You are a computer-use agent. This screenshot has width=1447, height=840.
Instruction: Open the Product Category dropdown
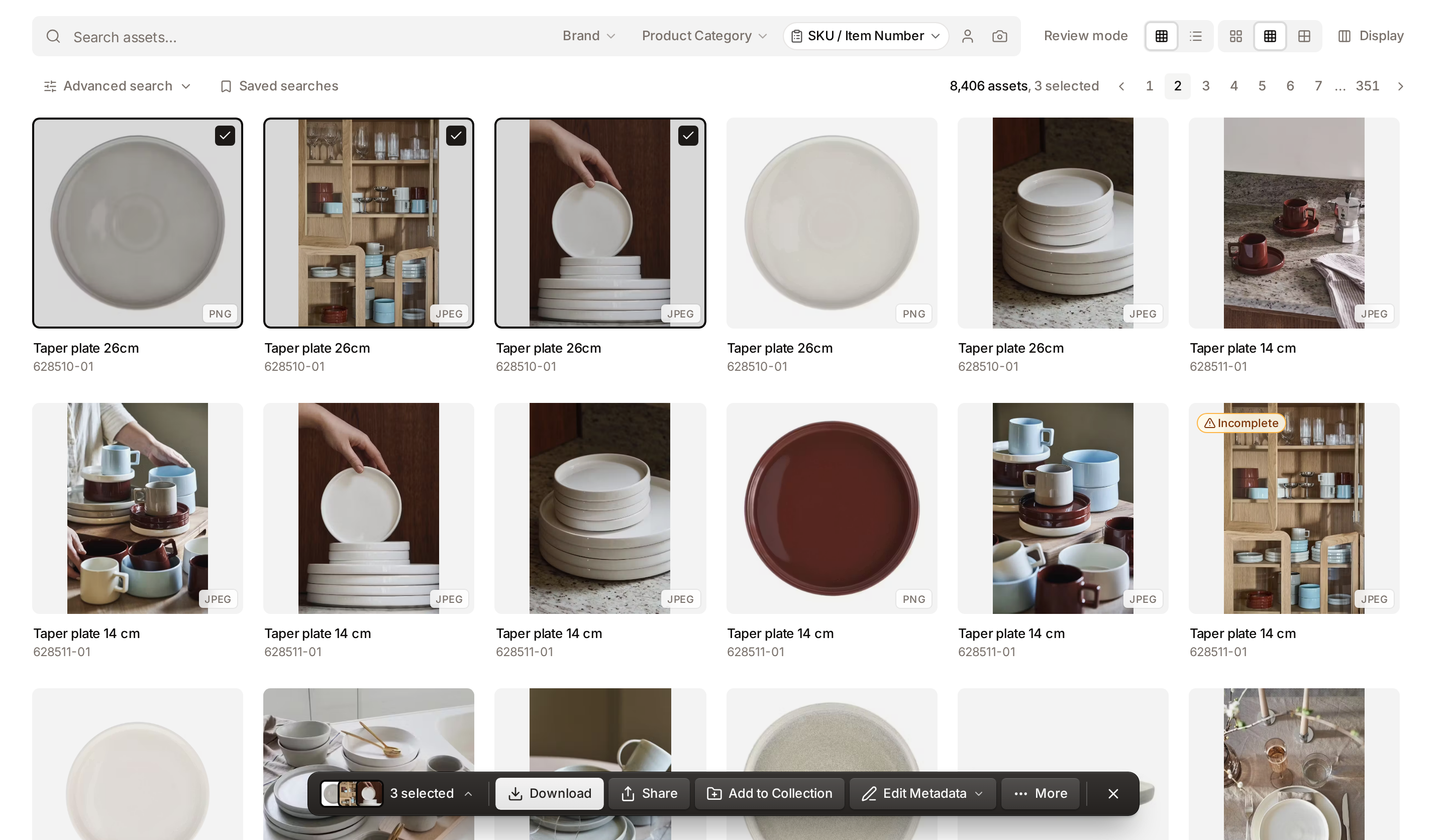click(x=704, y=36)
